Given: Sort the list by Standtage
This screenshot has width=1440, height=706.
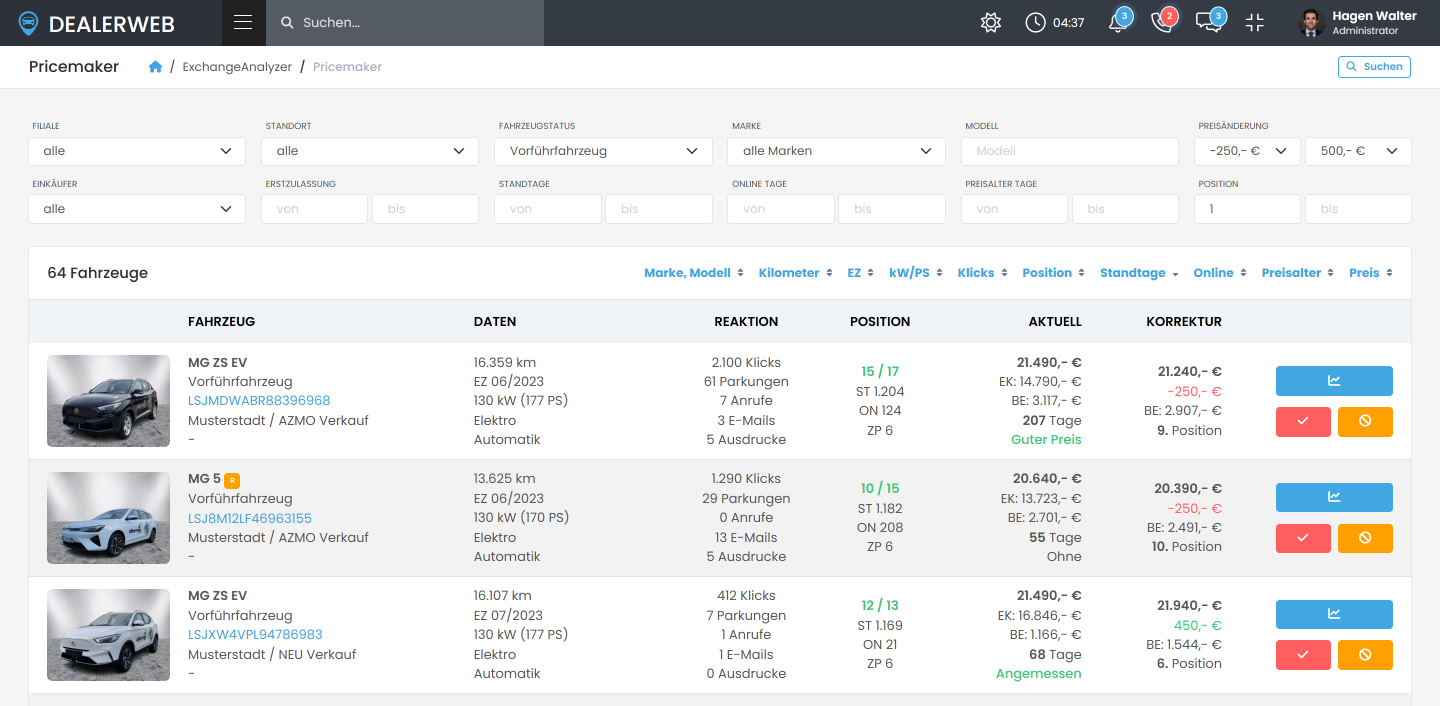Looking at the screenshot, I should (1139, 273).
